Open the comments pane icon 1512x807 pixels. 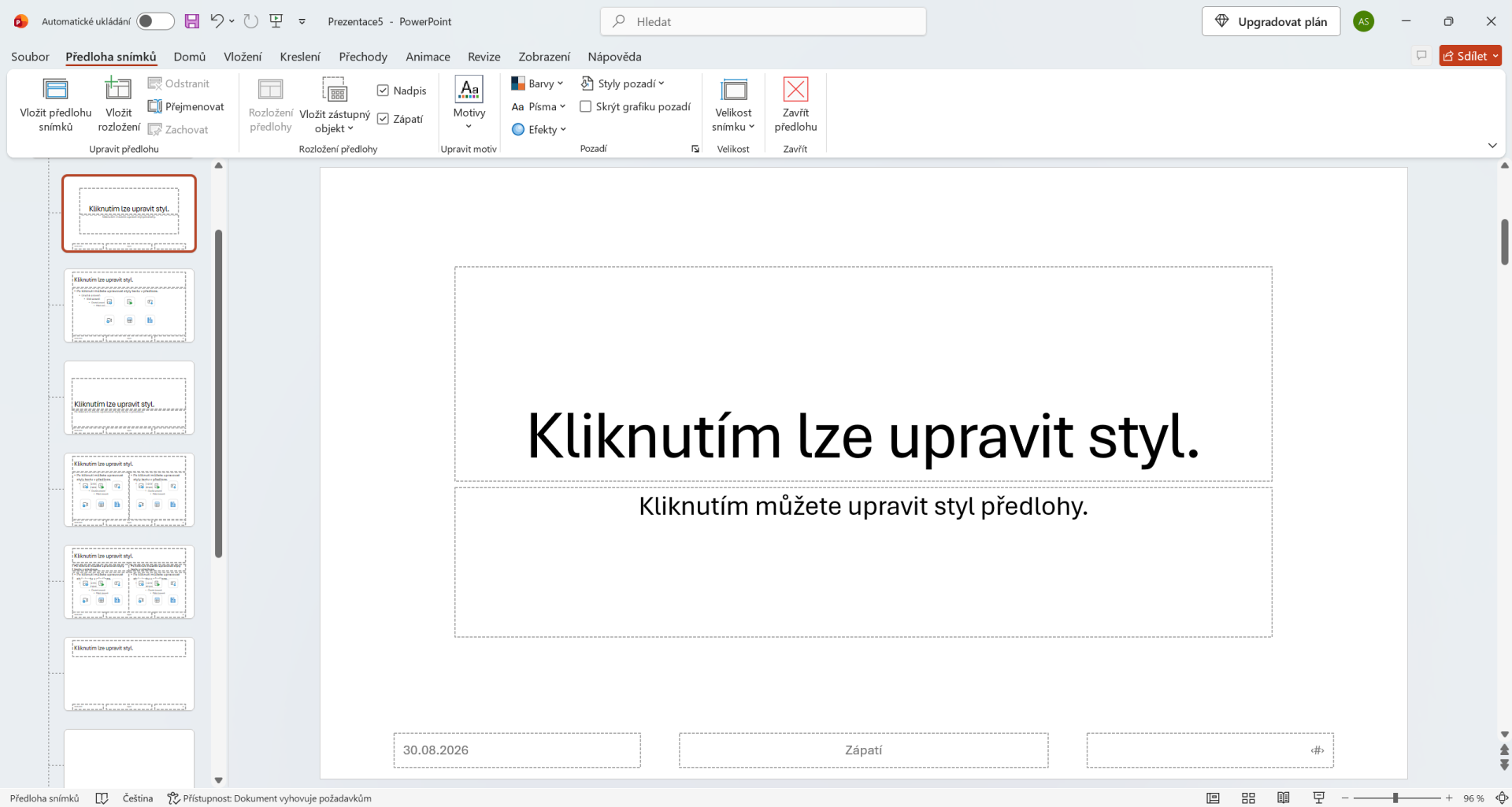pos(1421,55)
